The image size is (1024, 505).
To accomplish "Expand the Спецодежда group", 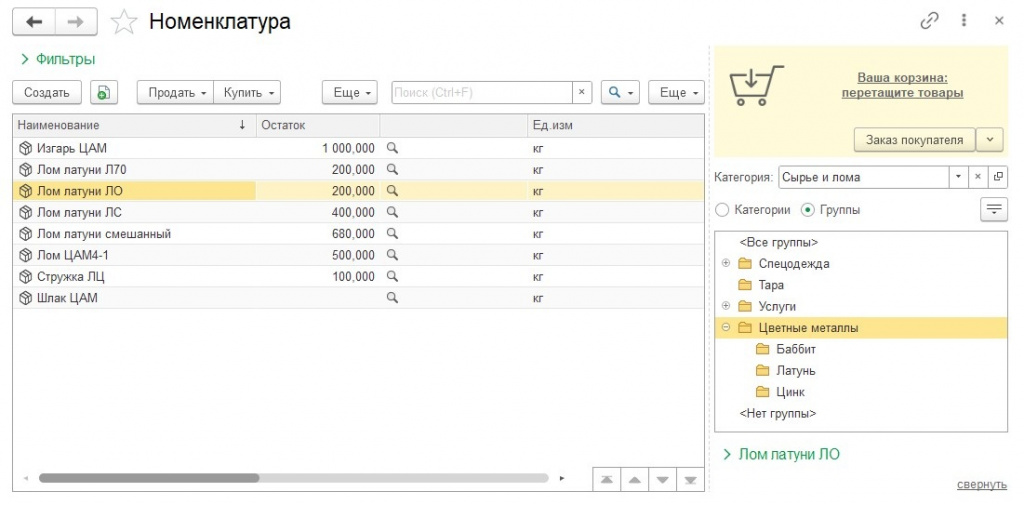I will [x=725, y=264].
